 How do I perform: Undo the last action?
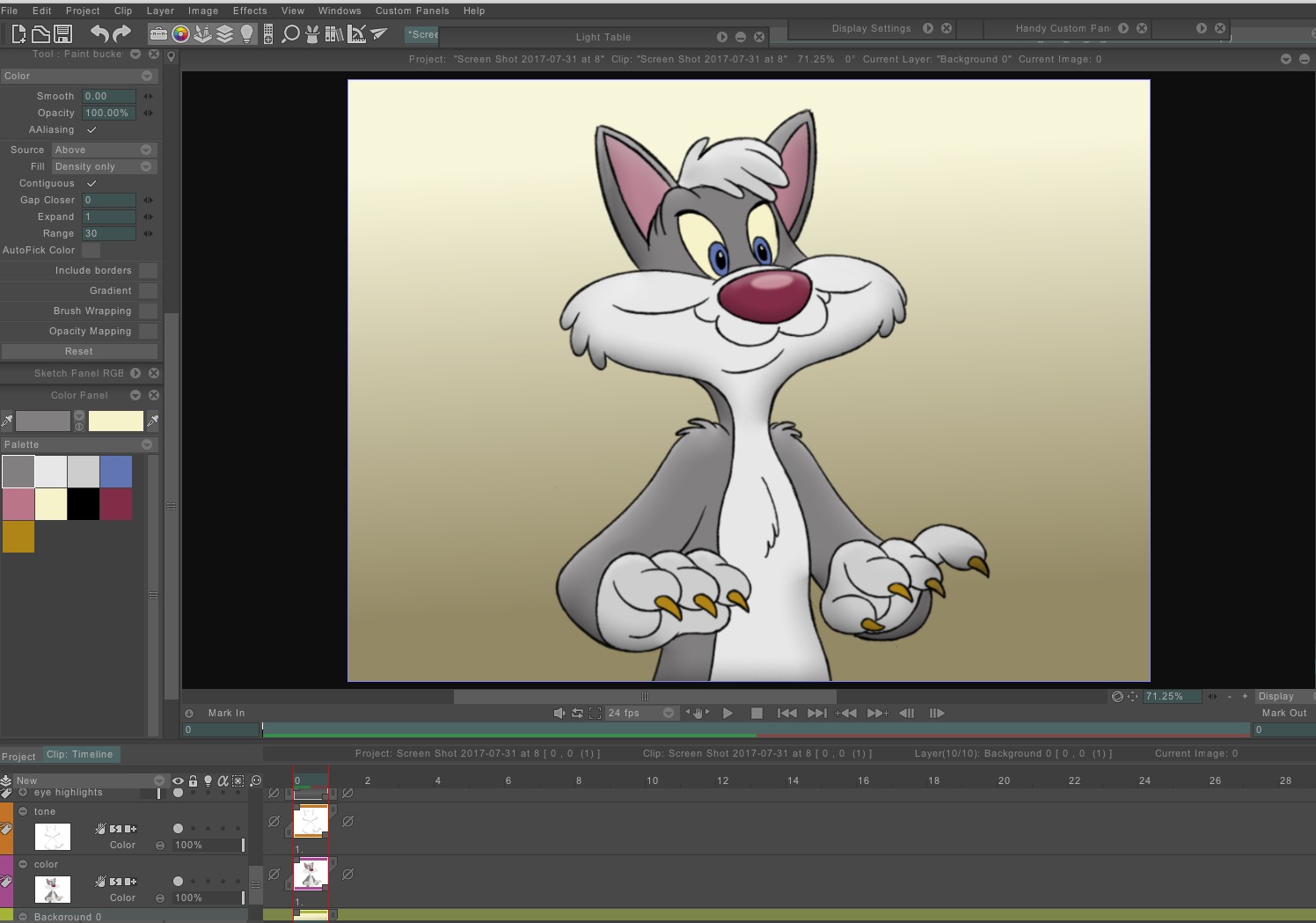click(x=99, y=33)
